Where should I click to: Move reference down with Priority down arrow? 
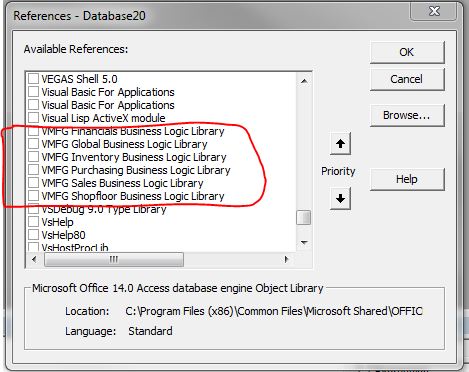pyautogui.click(x=340, y=198)
